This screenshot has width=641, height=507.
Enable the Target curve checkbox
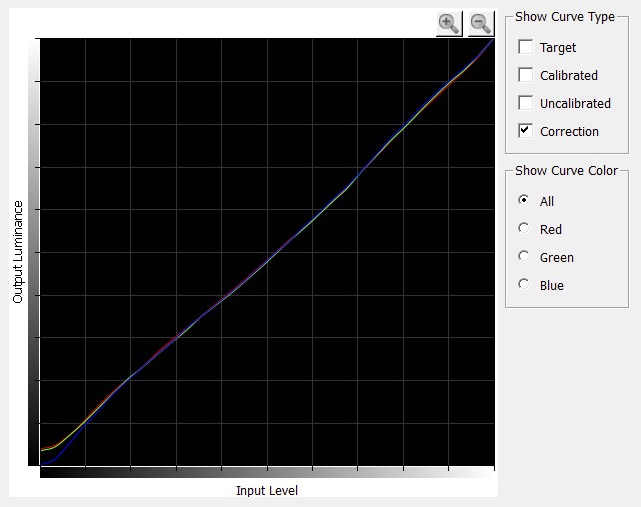(x=525, y=47)
